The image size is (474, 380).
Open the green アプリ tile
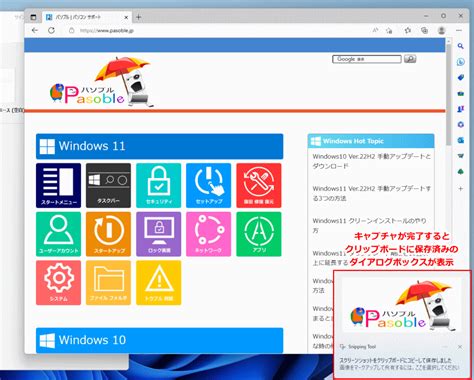[259, 234]
